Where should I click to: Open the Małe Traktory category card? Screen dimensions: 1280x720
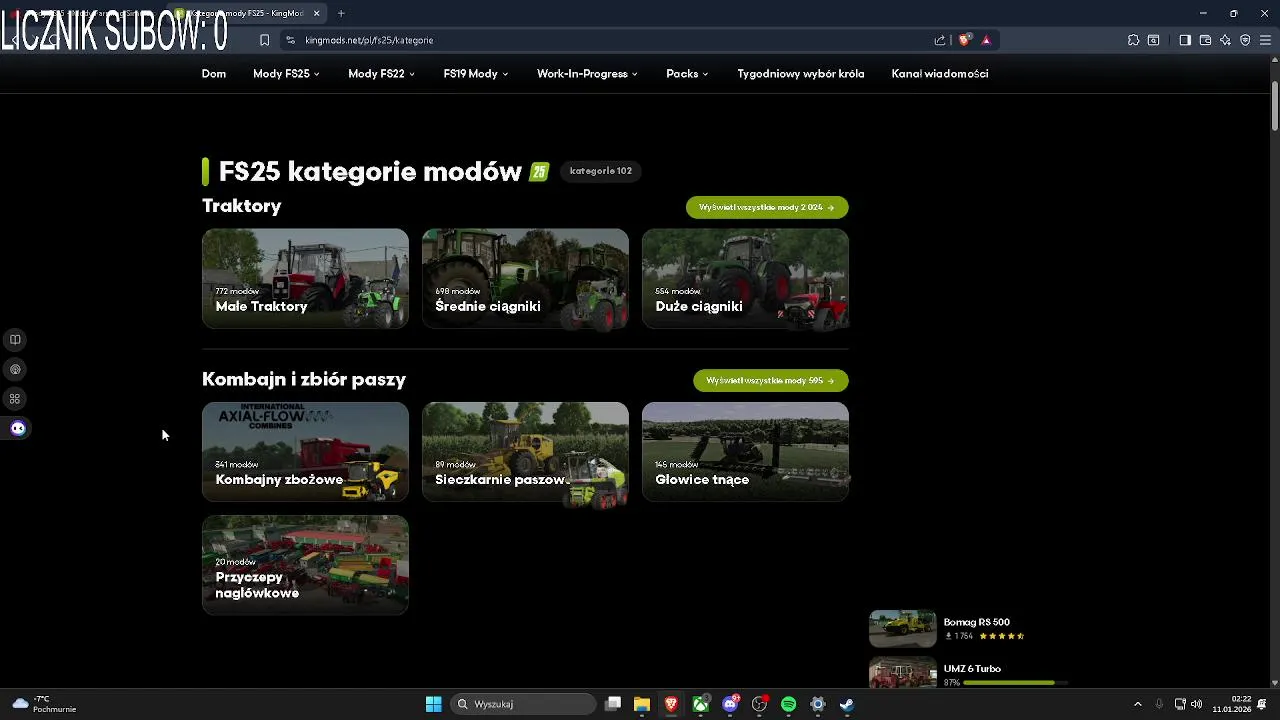click(305, 278)
